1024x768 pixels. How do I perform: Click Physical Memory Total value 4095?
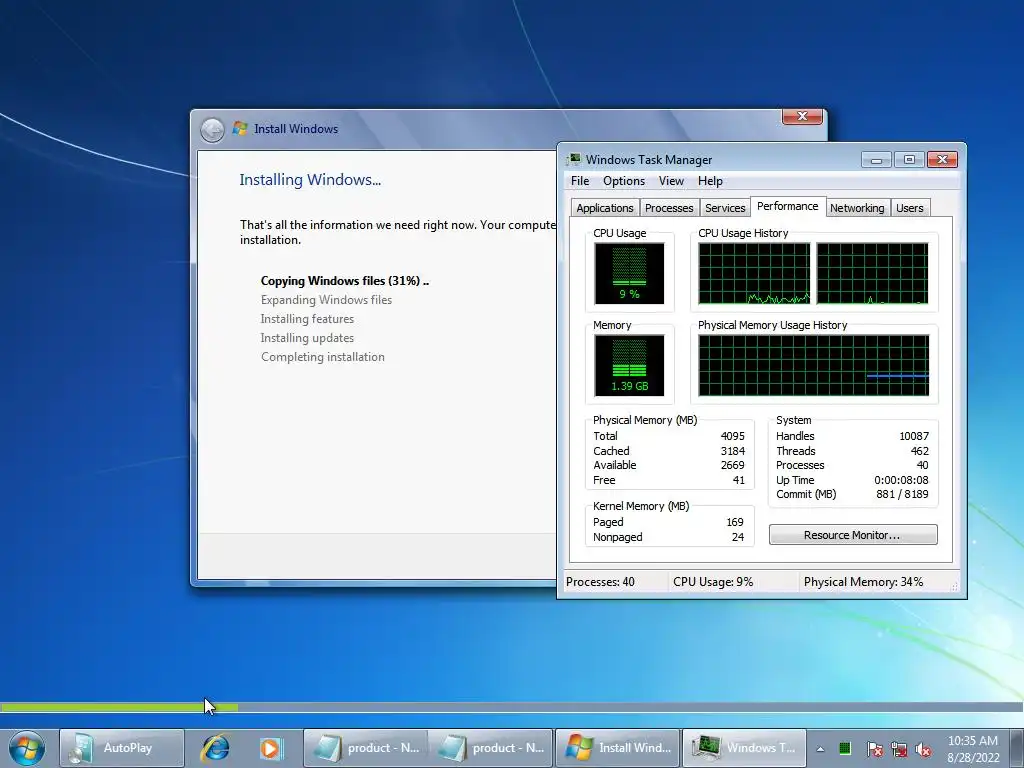732,436
